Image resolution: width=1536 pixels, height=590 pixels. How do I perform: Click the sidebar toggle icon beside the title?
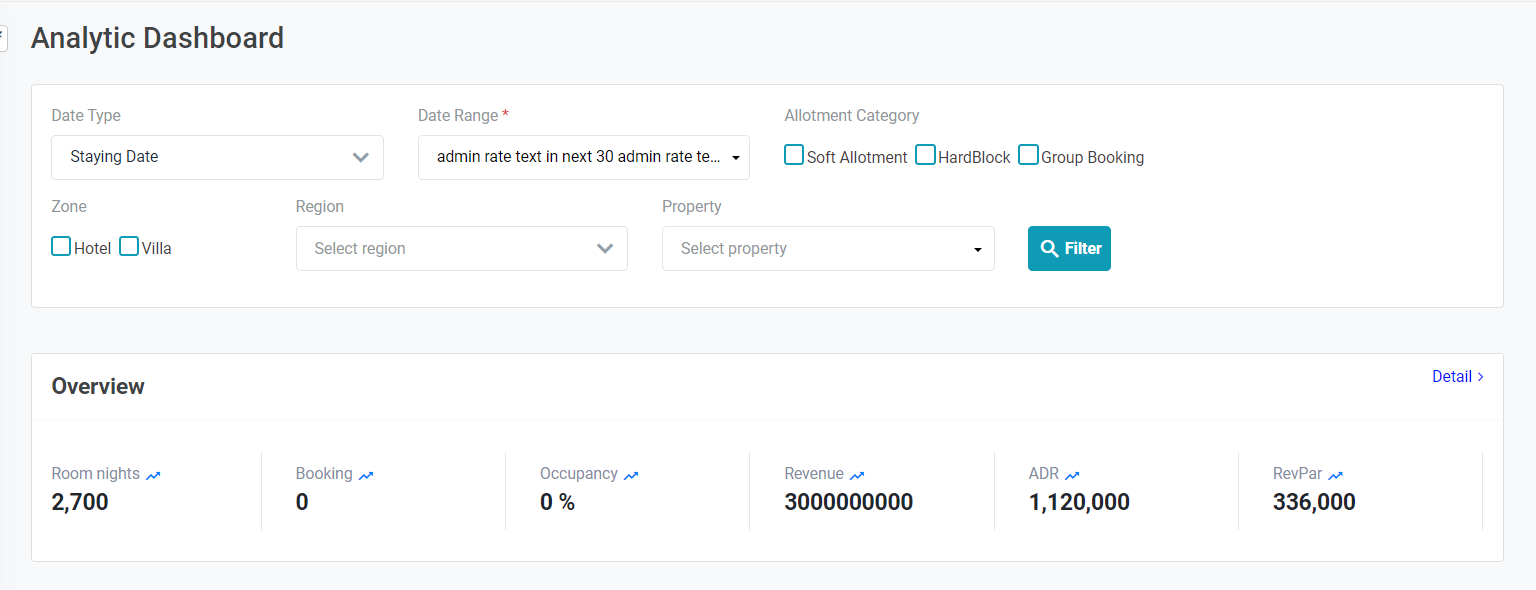[3, 40]
